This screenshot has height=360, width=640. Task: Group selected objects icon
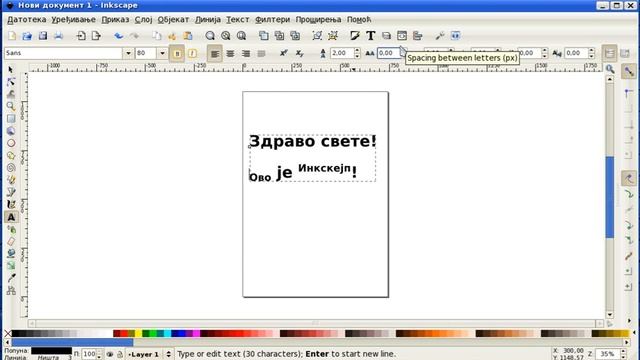(317, 36)
